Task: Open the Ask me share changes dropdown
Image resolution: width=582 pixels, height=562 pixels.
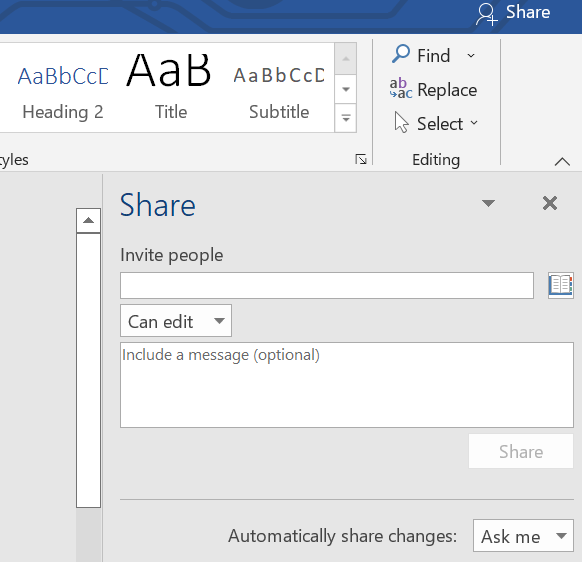Action: (523, 536)
